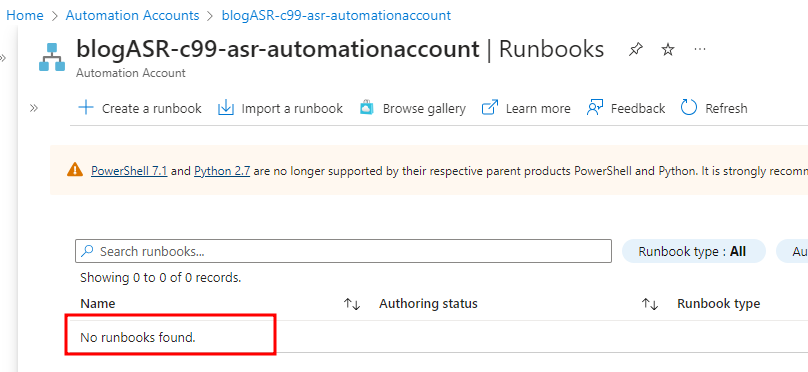Click the Feedback person icon
This screenshot has height=372, width=808.
tap(595, 108)
